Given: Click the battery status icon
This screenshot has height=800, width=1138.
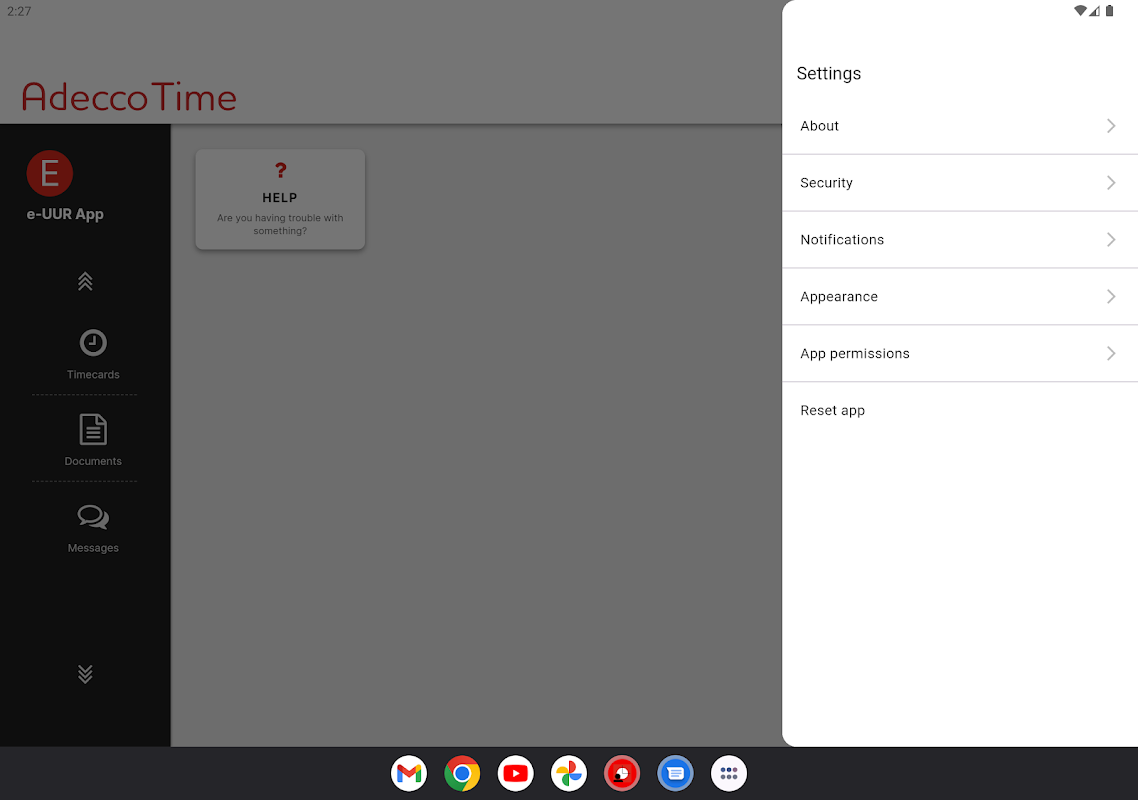Looking at the screenshot, I should click(1110, 11).
